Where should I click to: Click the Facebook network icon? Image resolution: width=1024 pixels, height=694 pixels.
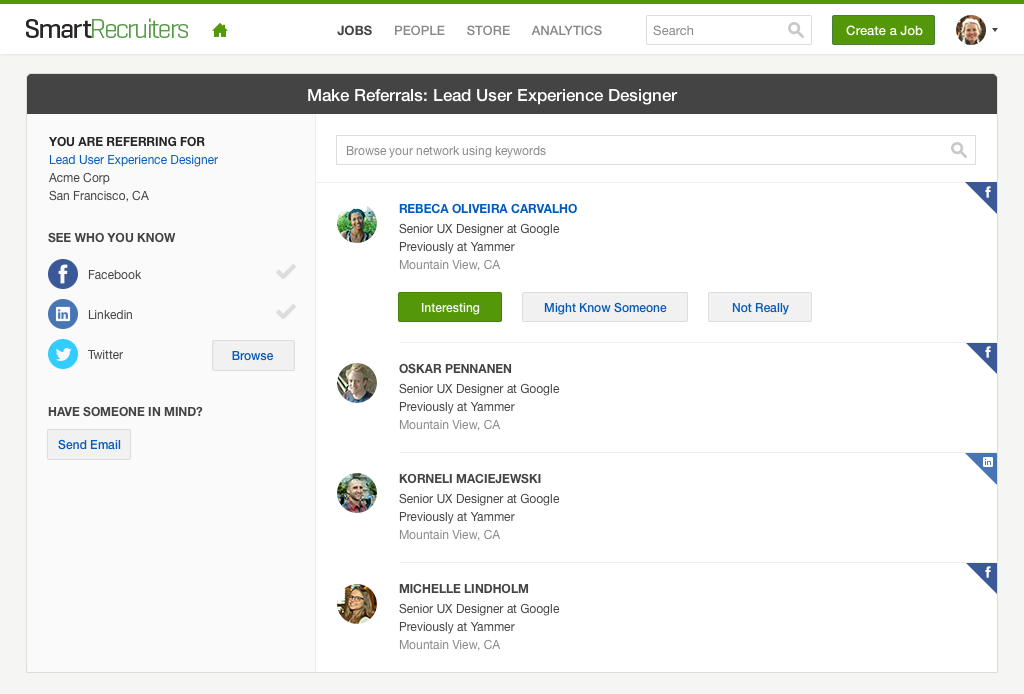coord(63,274)
